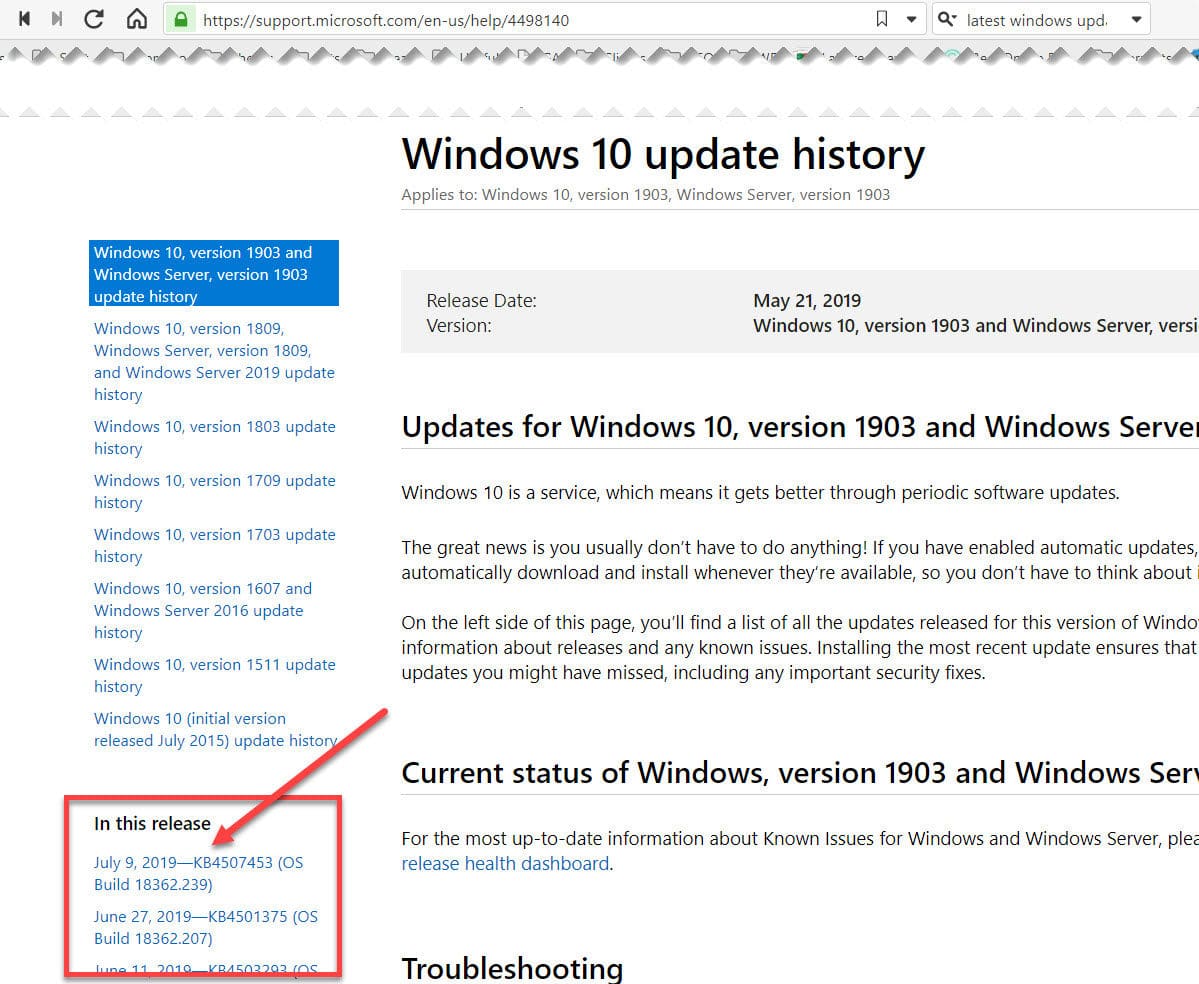Click the 'Release Date:' label
This screenshot has height=984, width=1199.
click(482, 300)
